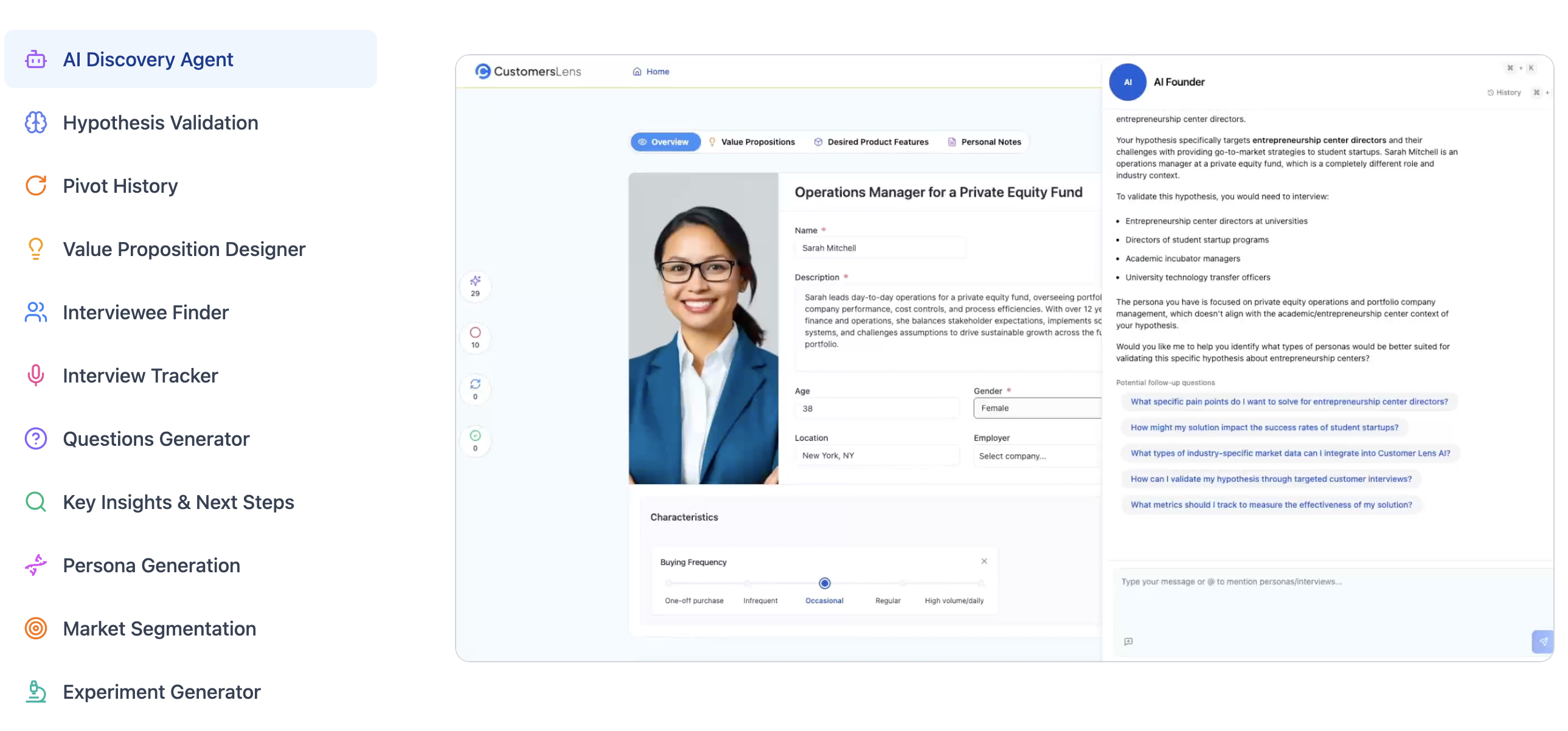Click the send message paper plane icon
1568x731 pixels.
(1542, 642)
